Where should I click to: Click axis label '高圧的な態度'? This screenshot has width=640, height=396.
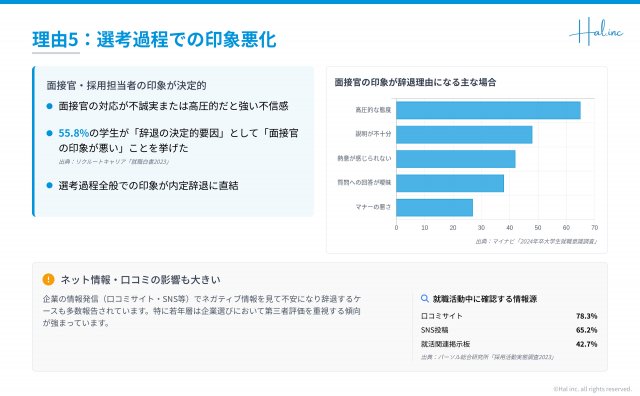point(373,110)
